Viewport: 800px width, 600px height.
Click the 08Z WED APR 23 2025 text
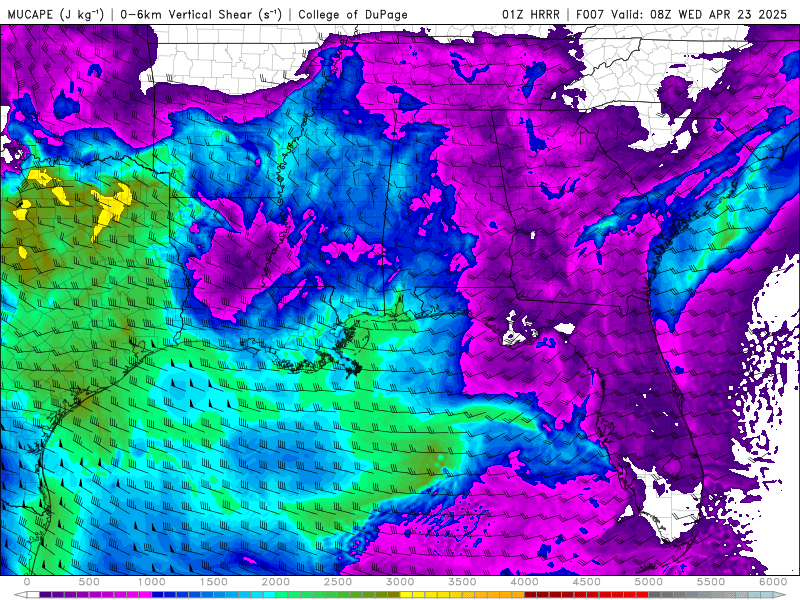[718, 14]
